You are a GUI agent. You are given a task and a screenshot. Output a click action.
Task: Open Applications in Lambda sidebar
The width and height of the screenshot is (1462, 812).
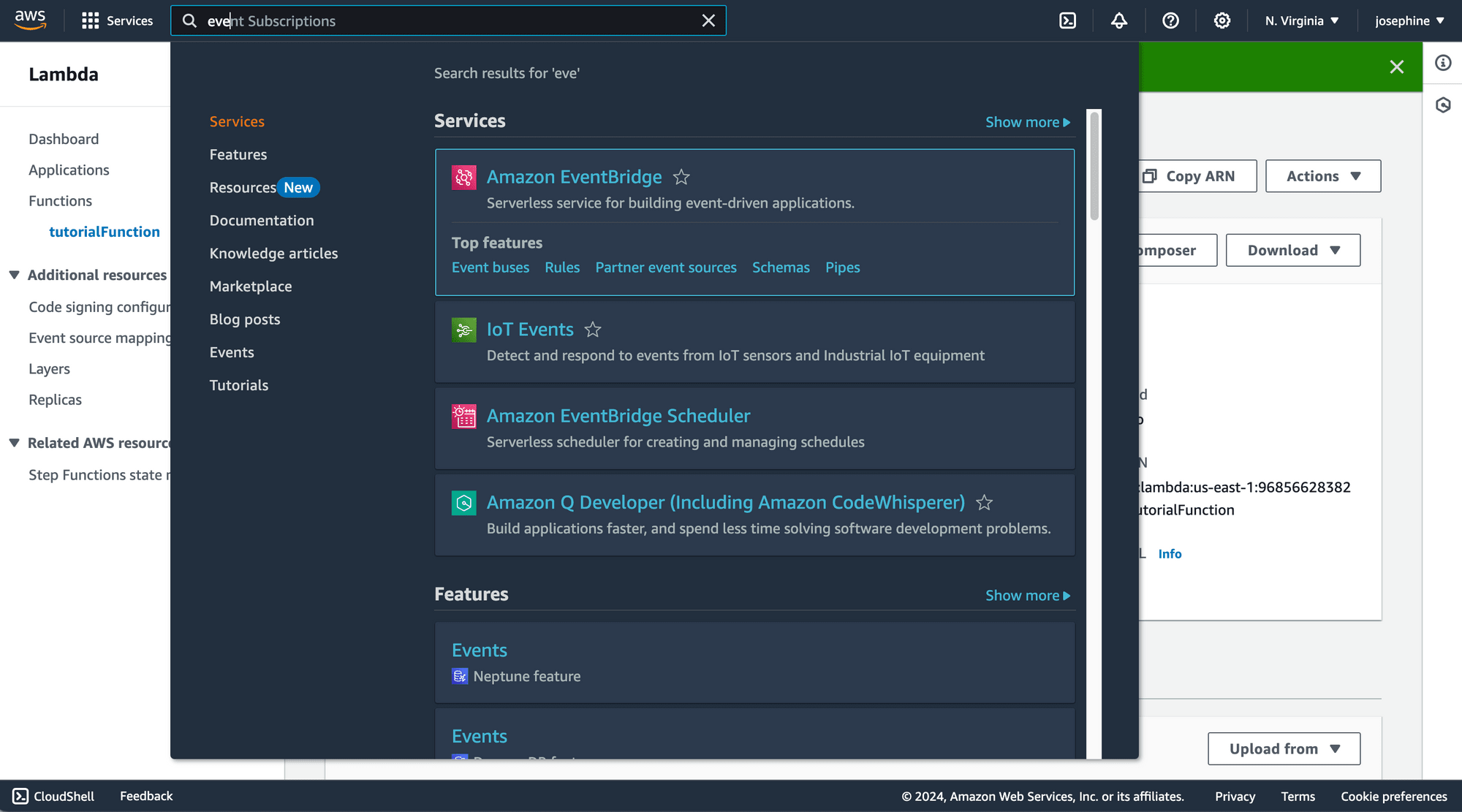69,170
